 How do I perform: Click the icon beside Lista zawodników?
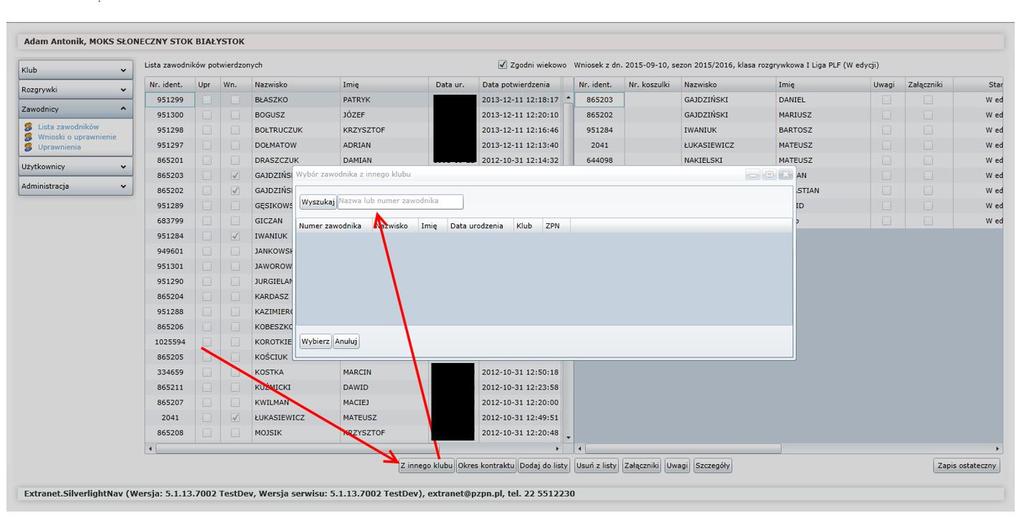coord(28,127)
